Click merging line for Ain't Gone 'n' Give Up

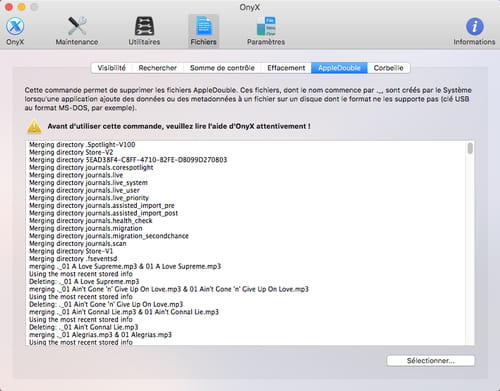click(x=169, y=289)
